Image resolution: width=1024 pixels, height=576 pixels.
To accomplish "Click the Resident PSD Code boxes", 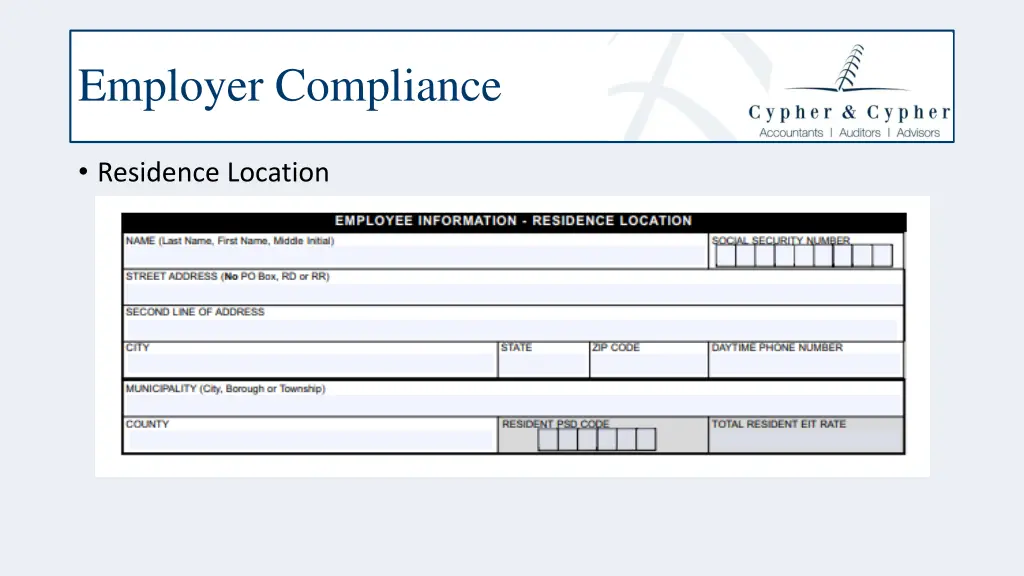I will tap(596, 440).
